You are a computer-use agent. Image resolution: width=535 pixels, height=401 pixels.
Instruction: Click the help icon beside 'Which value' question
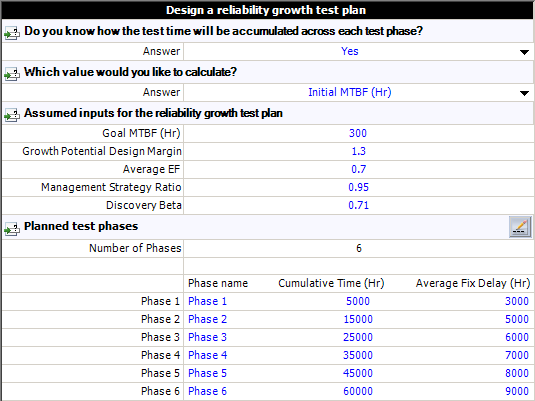coord(12,74)
